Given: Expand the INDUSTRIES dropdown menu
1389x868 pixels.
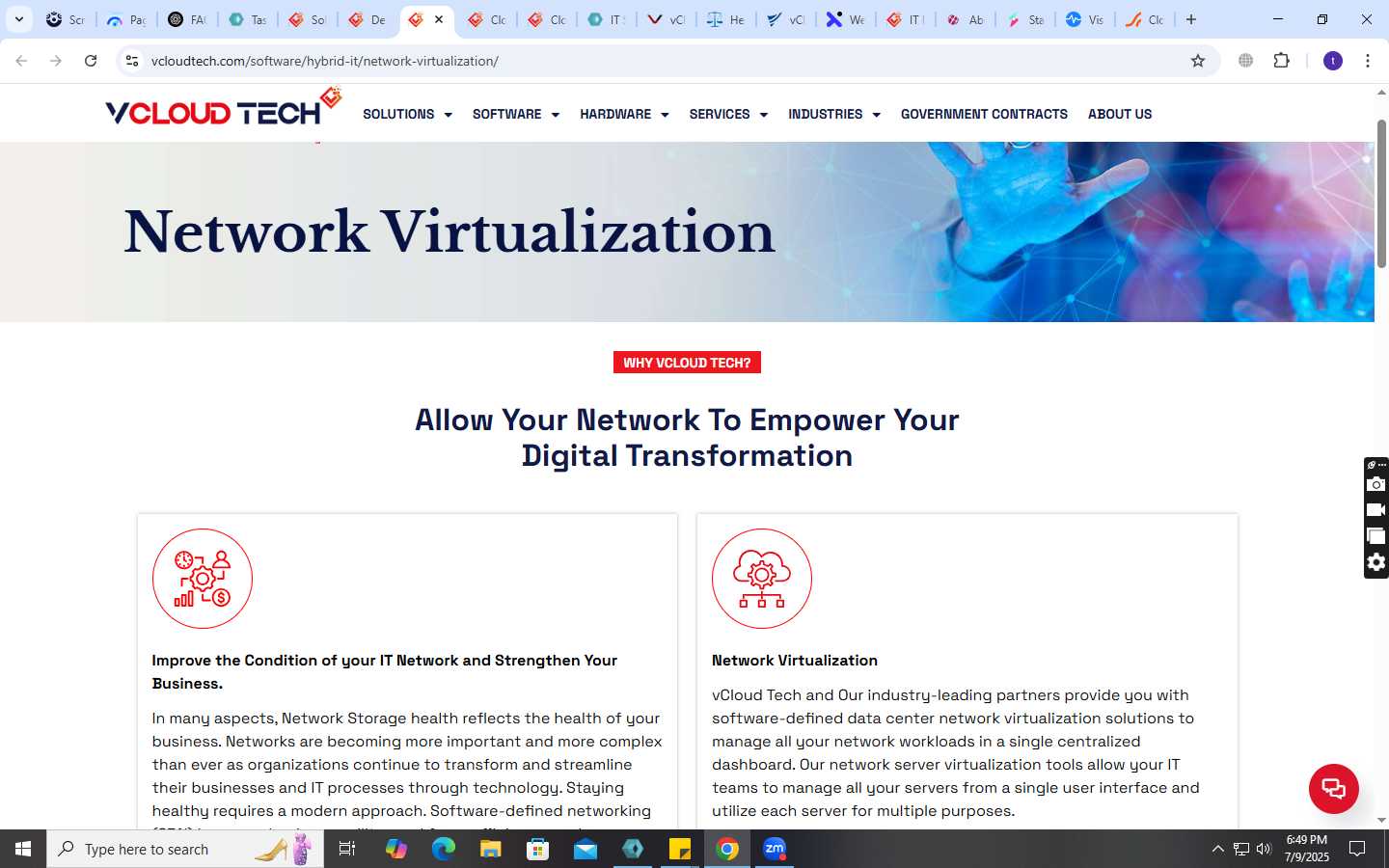Looking at the screenshot, I should tap(834, 114).
